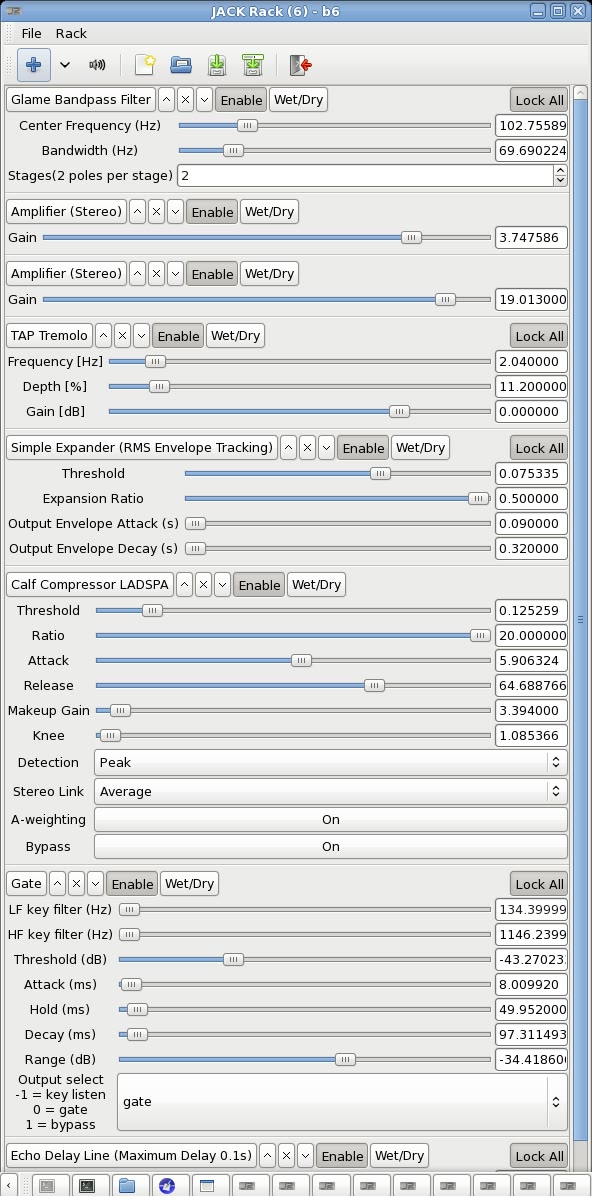Click the first Amplifier Gain slider handle
This screenshot has height=1196, width=592.
pos(410,237)
